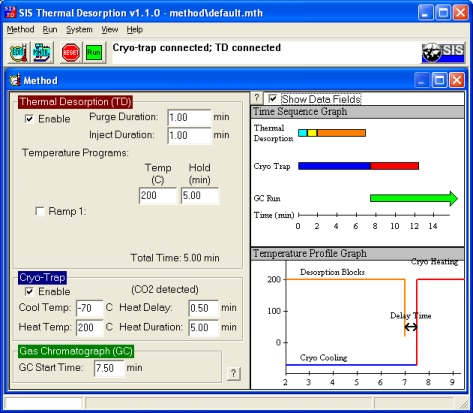473x413 pixels.
Task: Click the (CO2 detected) label
Action: [165, 289]
